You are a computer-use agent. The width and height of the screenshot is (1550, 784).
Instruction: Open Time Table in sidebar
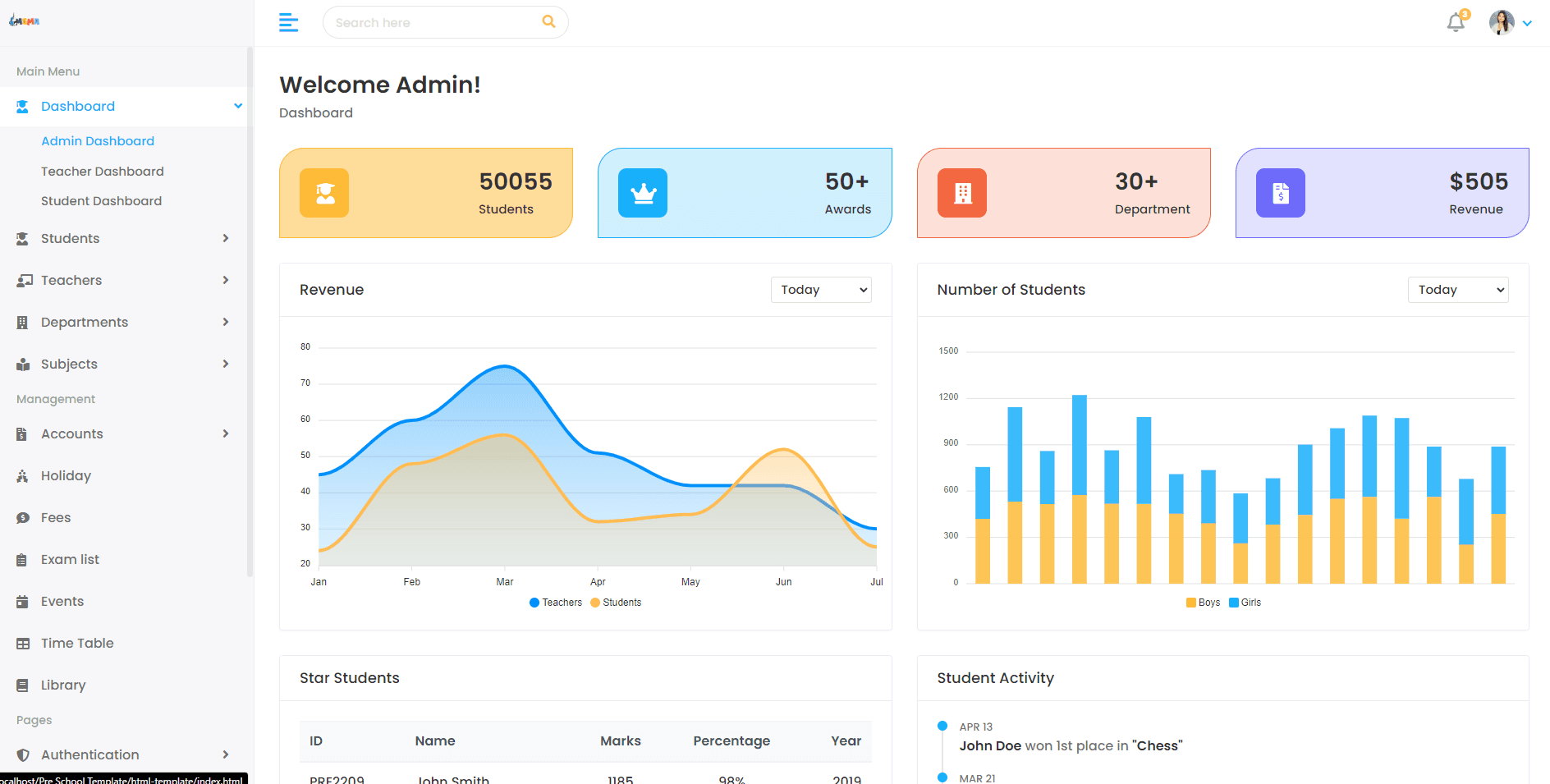77,643
